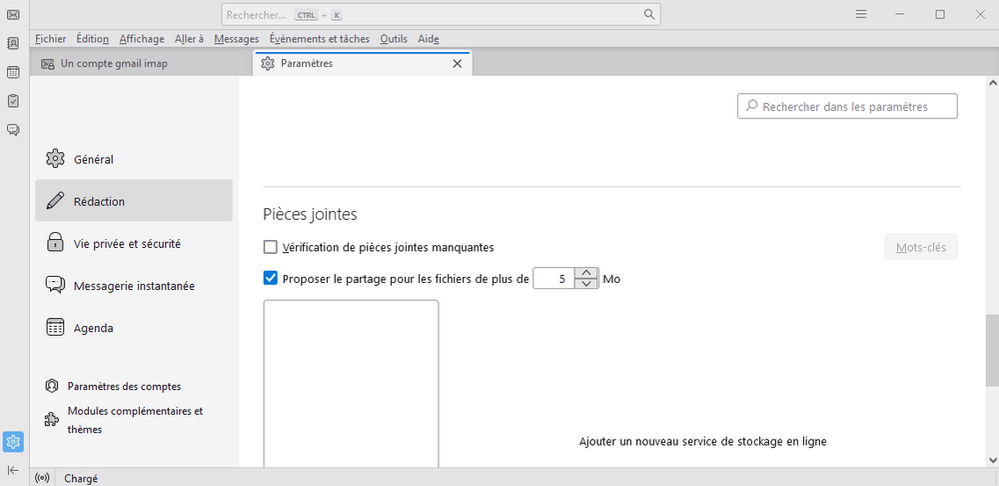Open the Fichier menu
999x486 pixels.
tap(50, 39)
